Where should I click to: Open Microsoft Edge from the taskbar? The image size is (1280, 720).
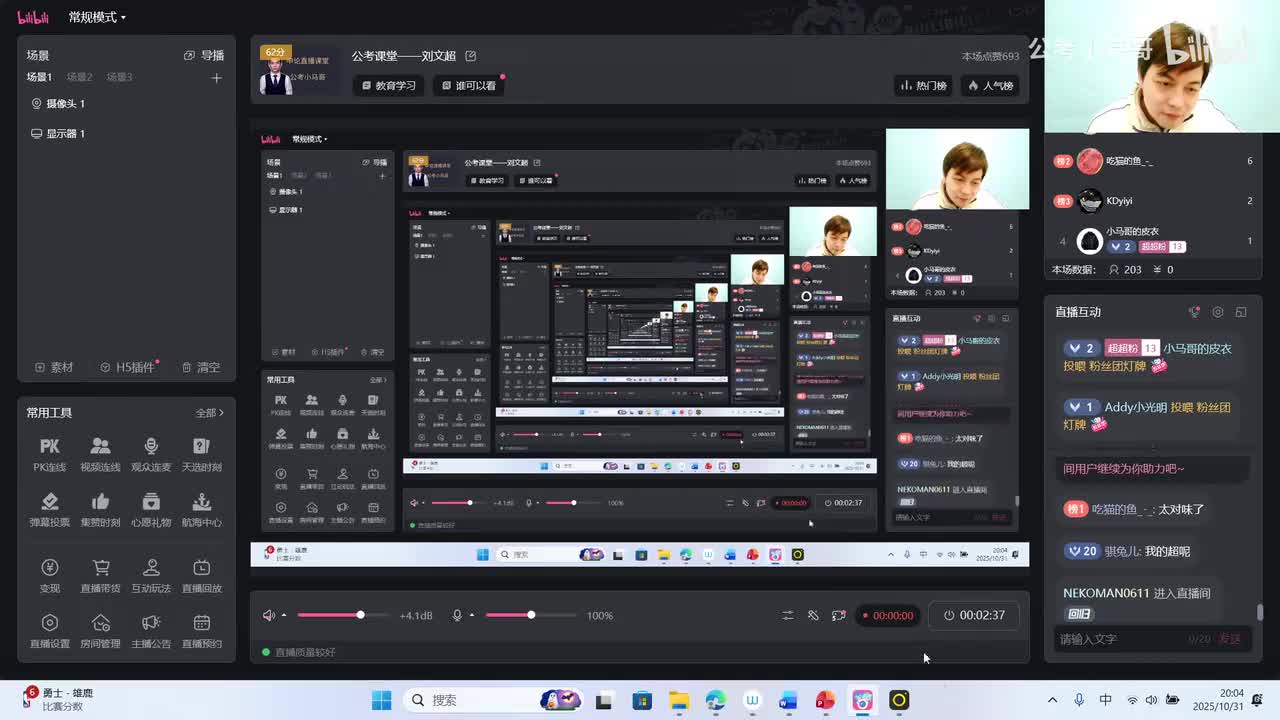[x=715, y=700]
